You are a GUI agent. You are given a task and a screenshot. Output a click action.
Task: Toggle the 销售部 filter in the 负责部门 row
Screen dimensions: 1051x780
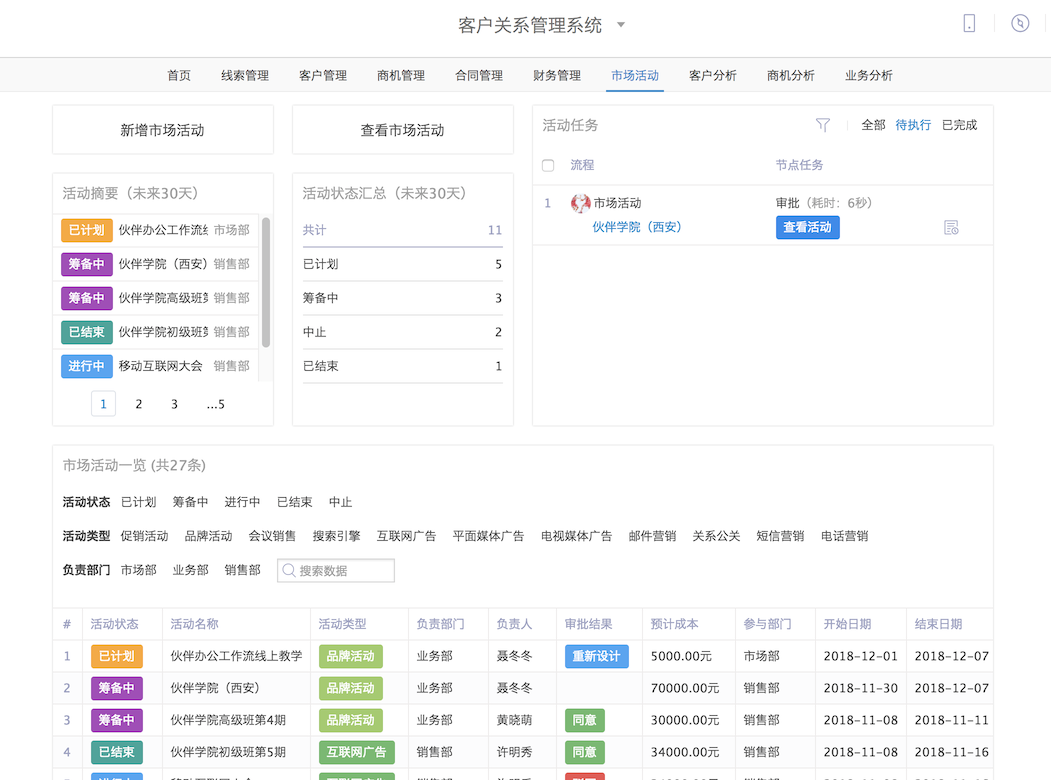pyautogui.click(x=242, y=570)
